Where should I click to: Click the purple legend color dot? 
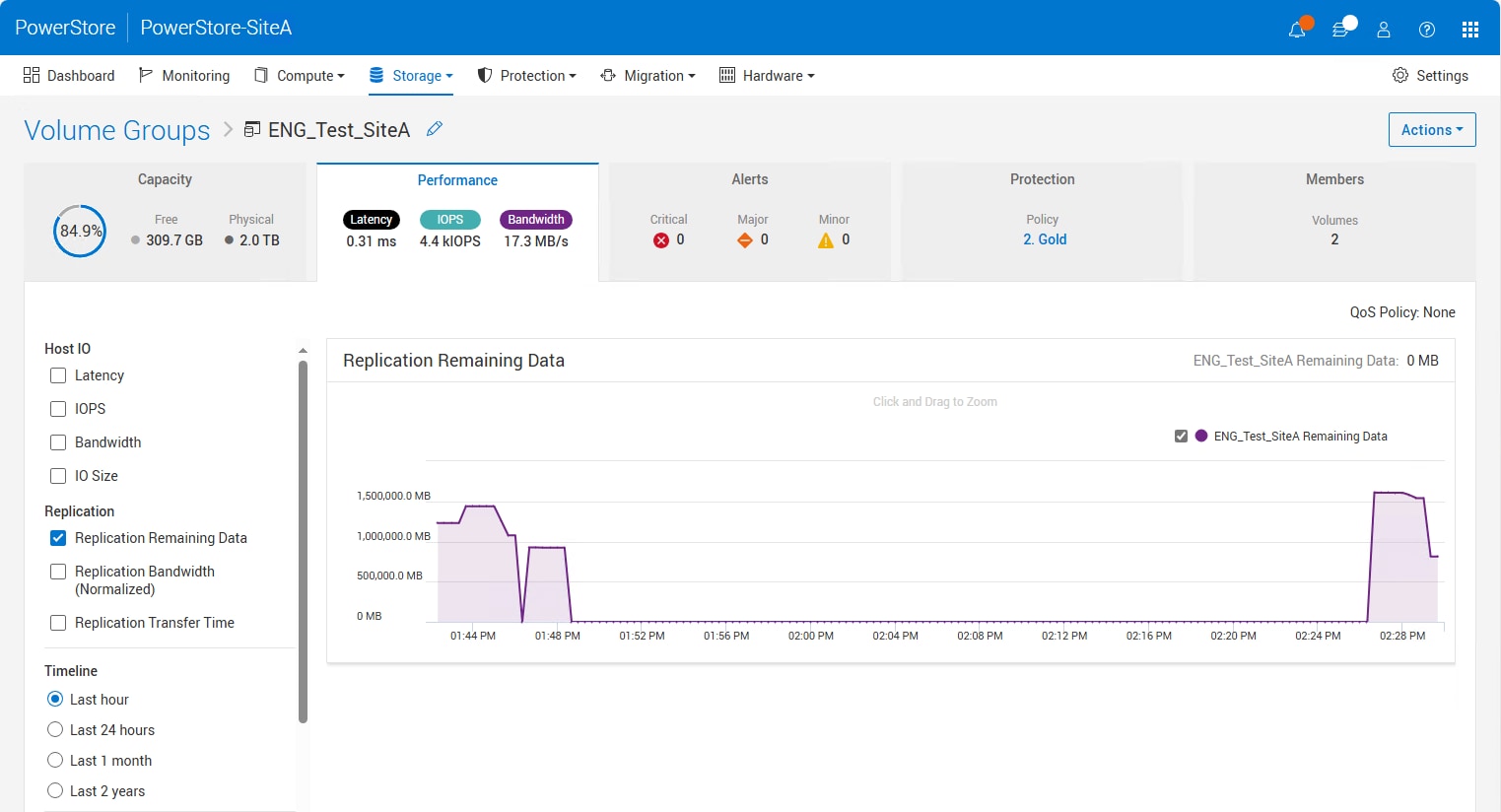tap(1201, 436)
